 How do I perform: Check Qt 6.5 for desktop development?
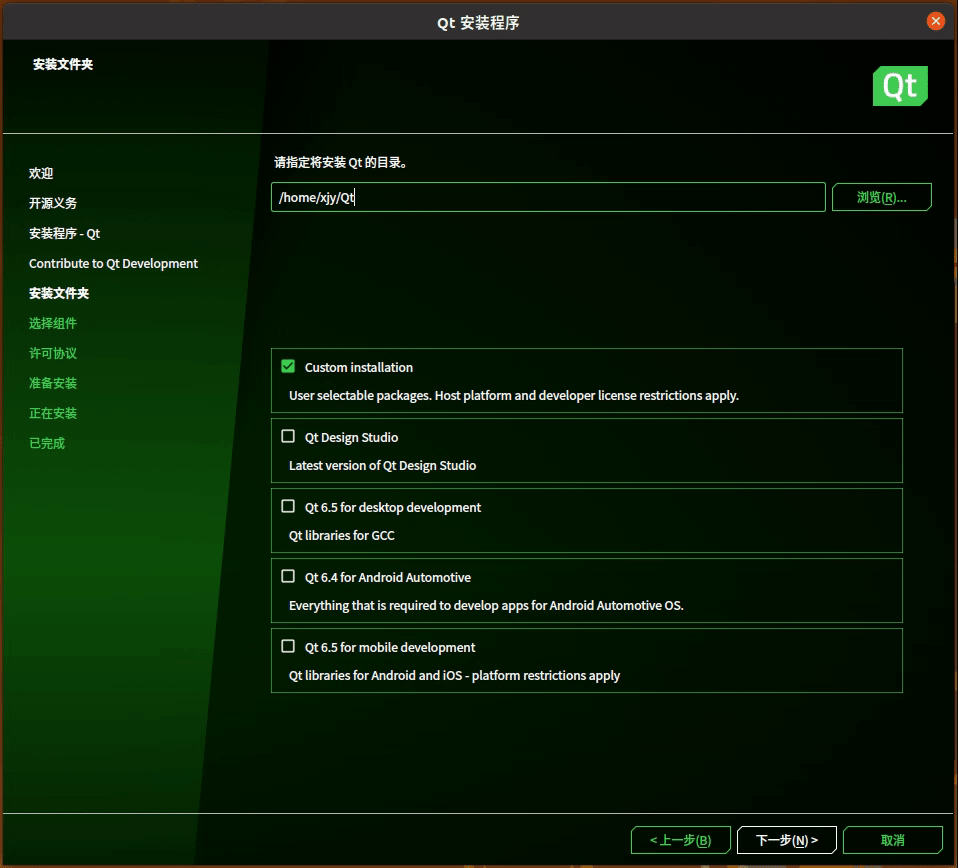(288, 506)
